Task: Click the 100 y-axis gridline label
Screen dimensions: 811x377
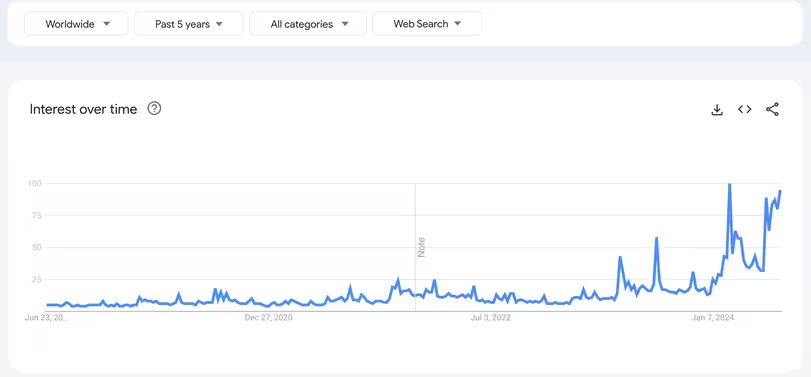Action: coord(35,183)
